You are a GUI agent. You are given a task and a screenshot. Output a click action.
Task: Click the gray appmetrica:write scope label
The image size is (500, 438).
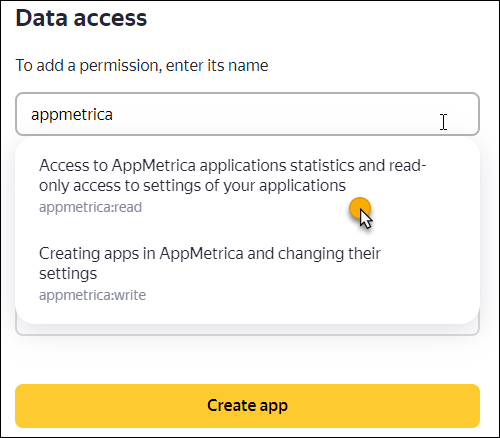point(92,295)
